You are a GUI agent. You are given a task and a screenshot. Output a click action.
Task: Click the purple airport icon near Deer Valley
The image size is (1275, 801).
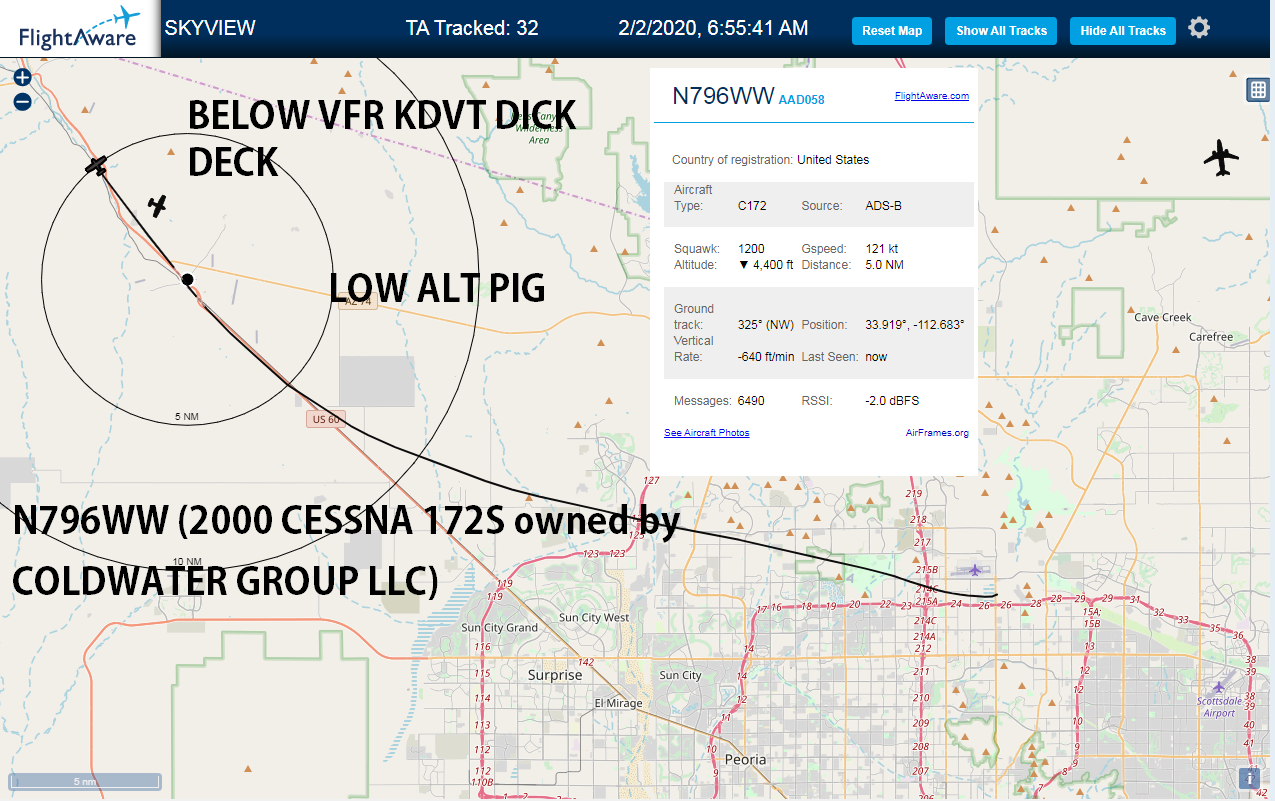pyautogui.click(x=975, y=569)
